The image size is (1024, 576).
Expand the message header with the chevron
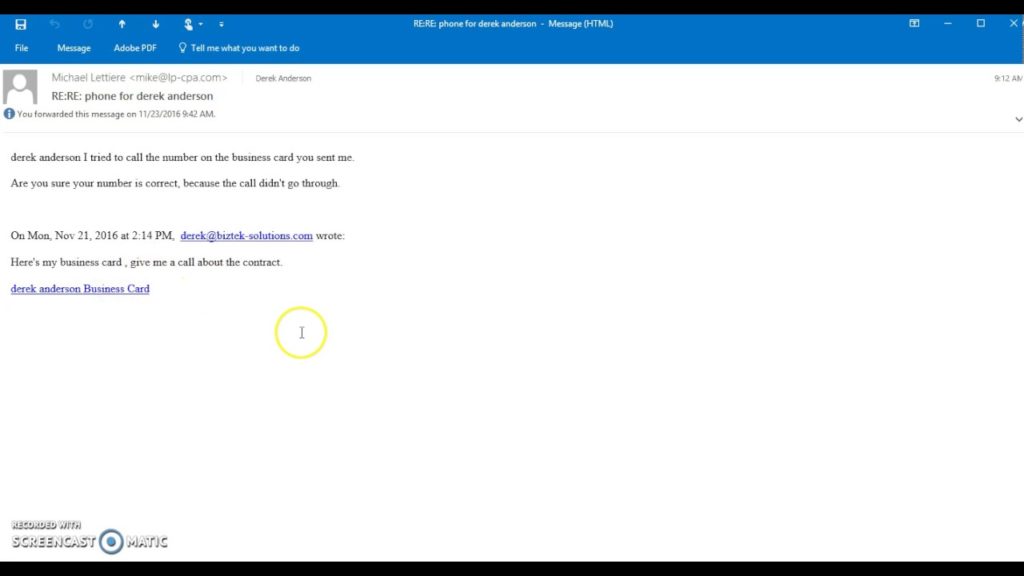[1018, 119]
